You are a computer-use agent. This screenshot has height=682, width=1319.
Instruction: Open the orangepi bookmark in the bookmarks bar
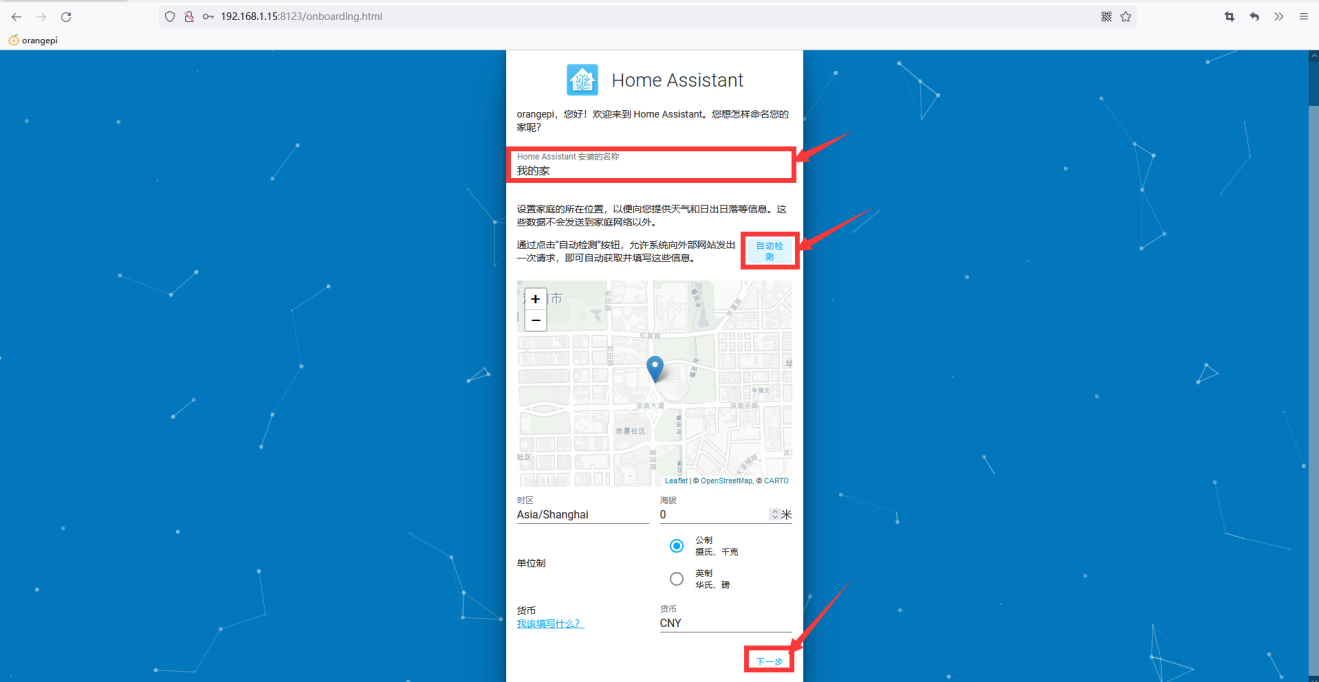coord(33,40)
